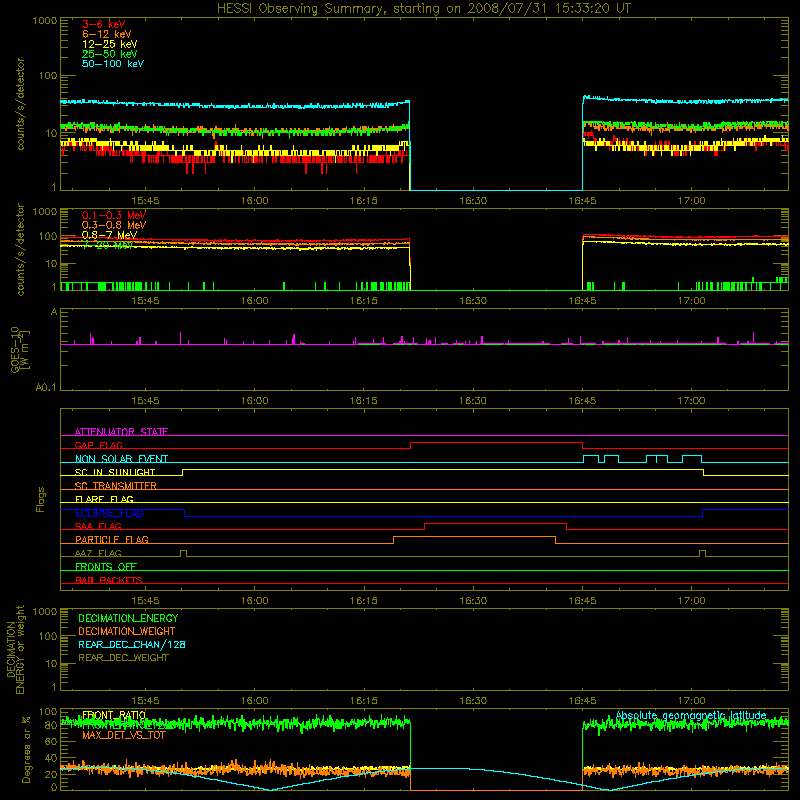Select the SC_TRANSMITTER flag label
Viewport: 800px width, 800px height.
[x=115, y=485]
